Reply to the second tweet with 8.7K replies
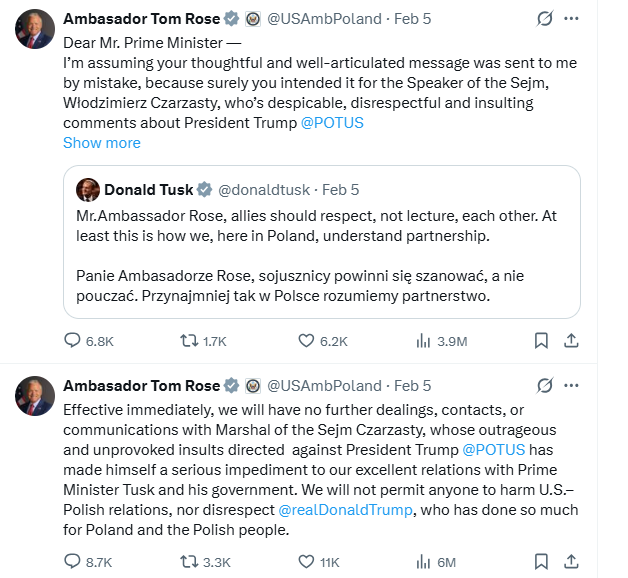This screenshot has height=578, width=628. point(72,561)
